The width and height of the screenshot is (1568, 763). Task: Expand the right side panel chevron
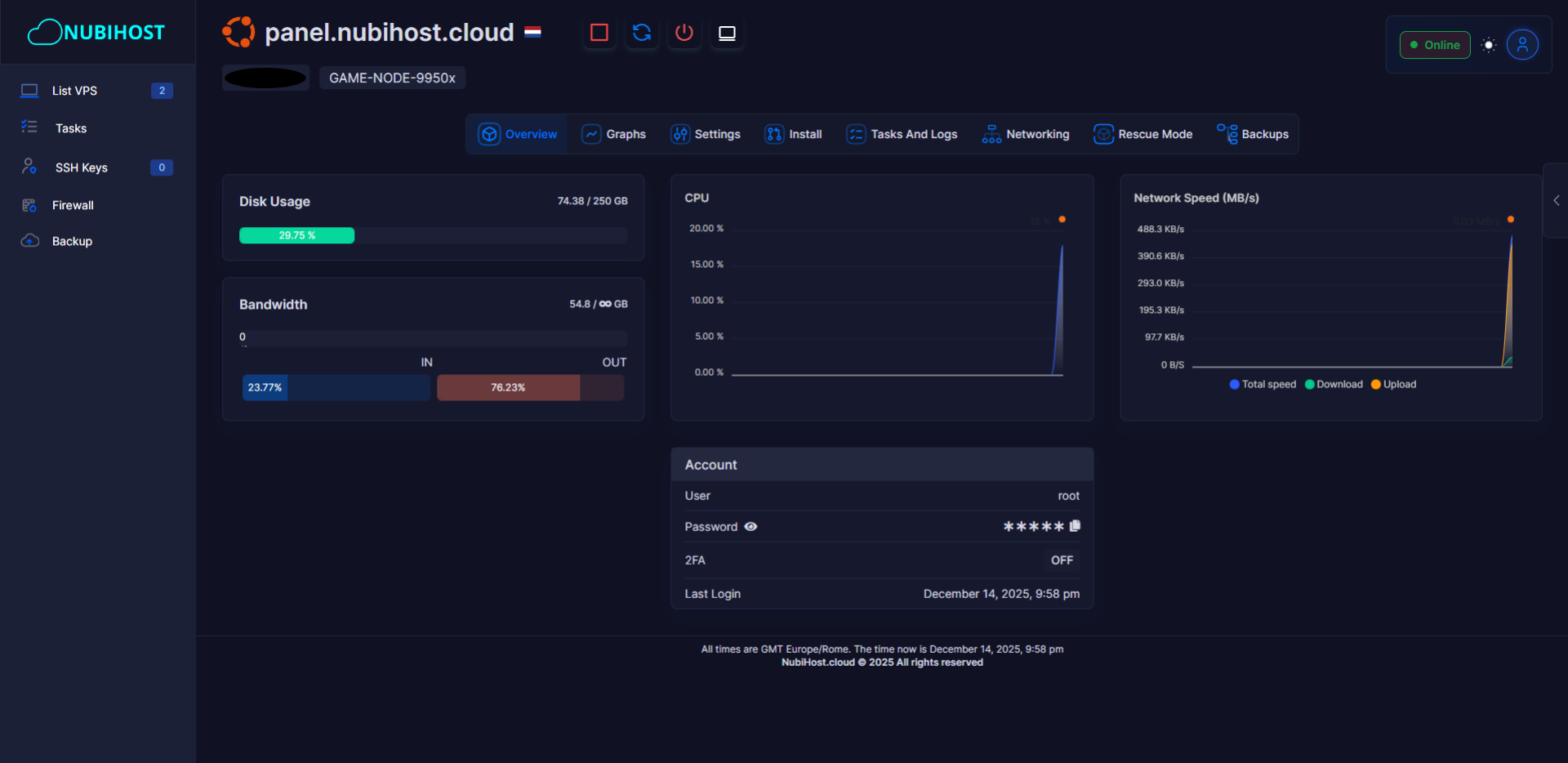tap(1556, 200)
